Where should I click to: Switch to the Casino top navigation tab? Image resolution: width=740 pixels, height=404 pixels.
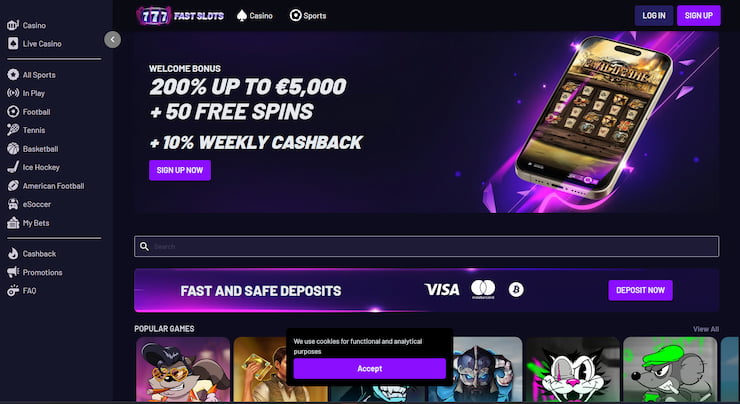(x=255, y=16)
